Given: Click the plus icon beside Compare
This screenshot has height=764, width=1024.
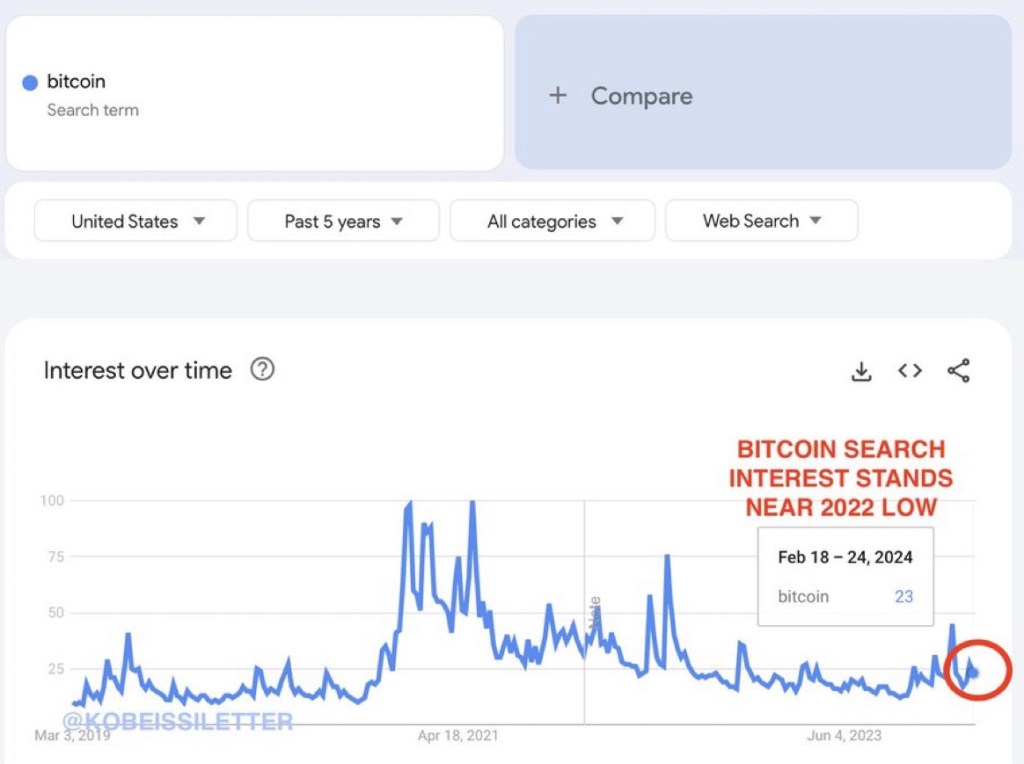Looking at the screenshot, I should 558,96.
